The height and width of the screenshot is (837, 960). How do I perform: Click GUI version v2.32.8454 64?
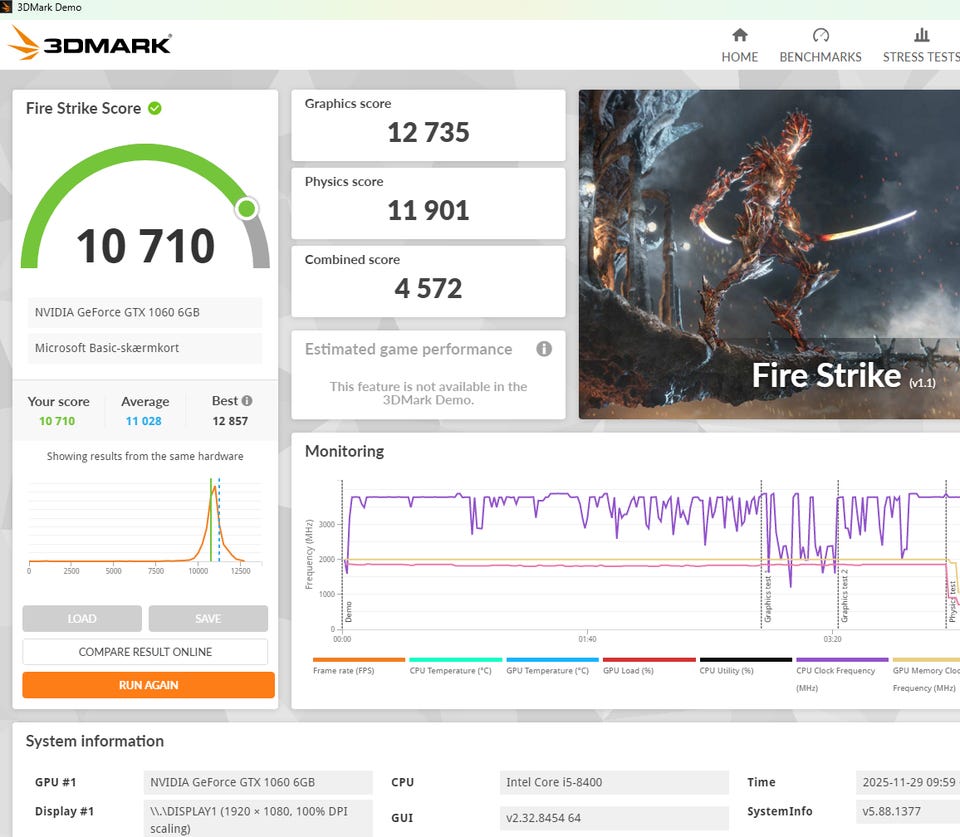click(x=614, y=818)
